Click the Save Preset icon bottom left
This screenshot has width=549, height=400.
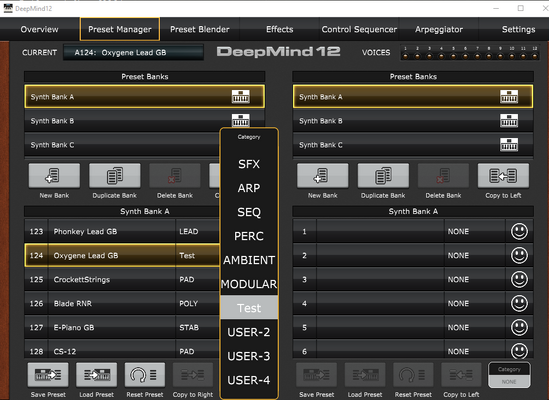click(x=48, y=375)
